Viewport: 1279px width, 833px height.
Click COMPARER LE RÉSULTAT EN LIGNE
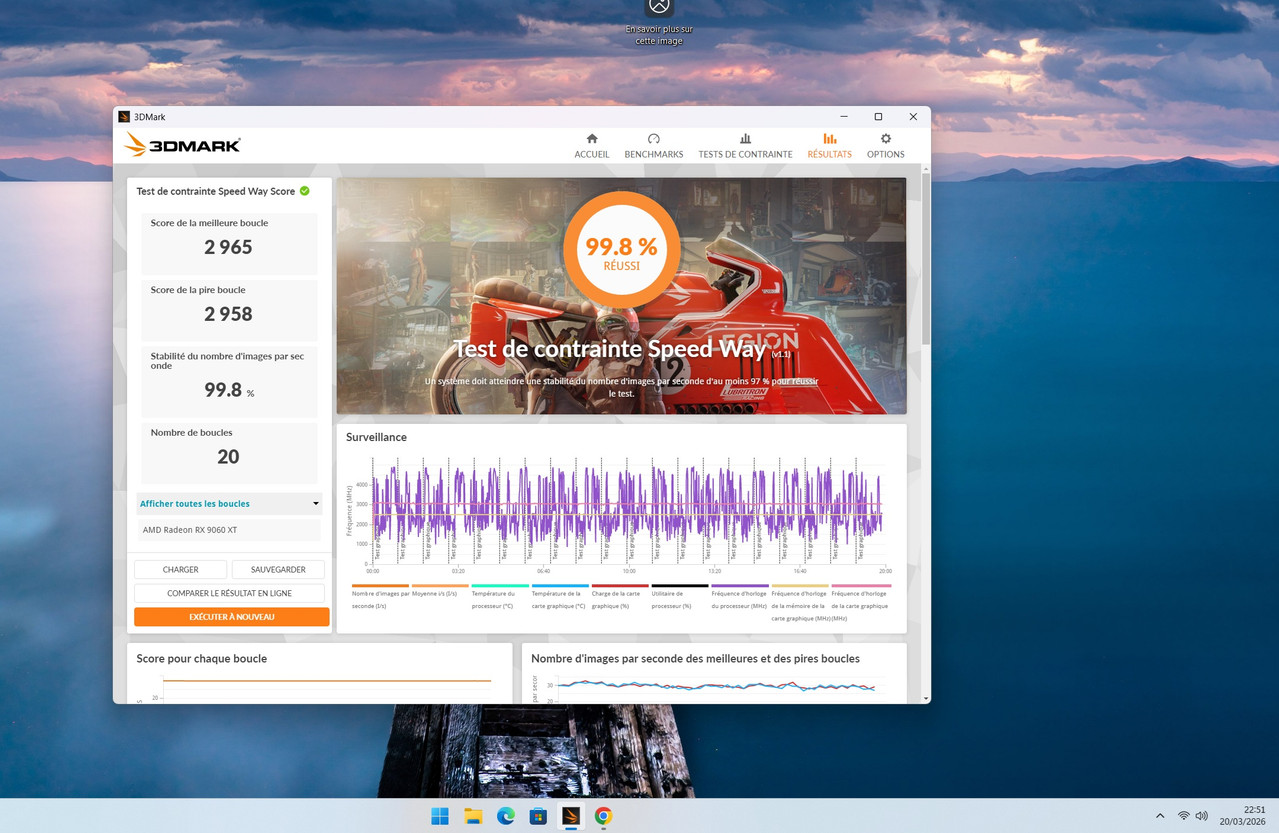pyautogui.click(x=229, y=593)
